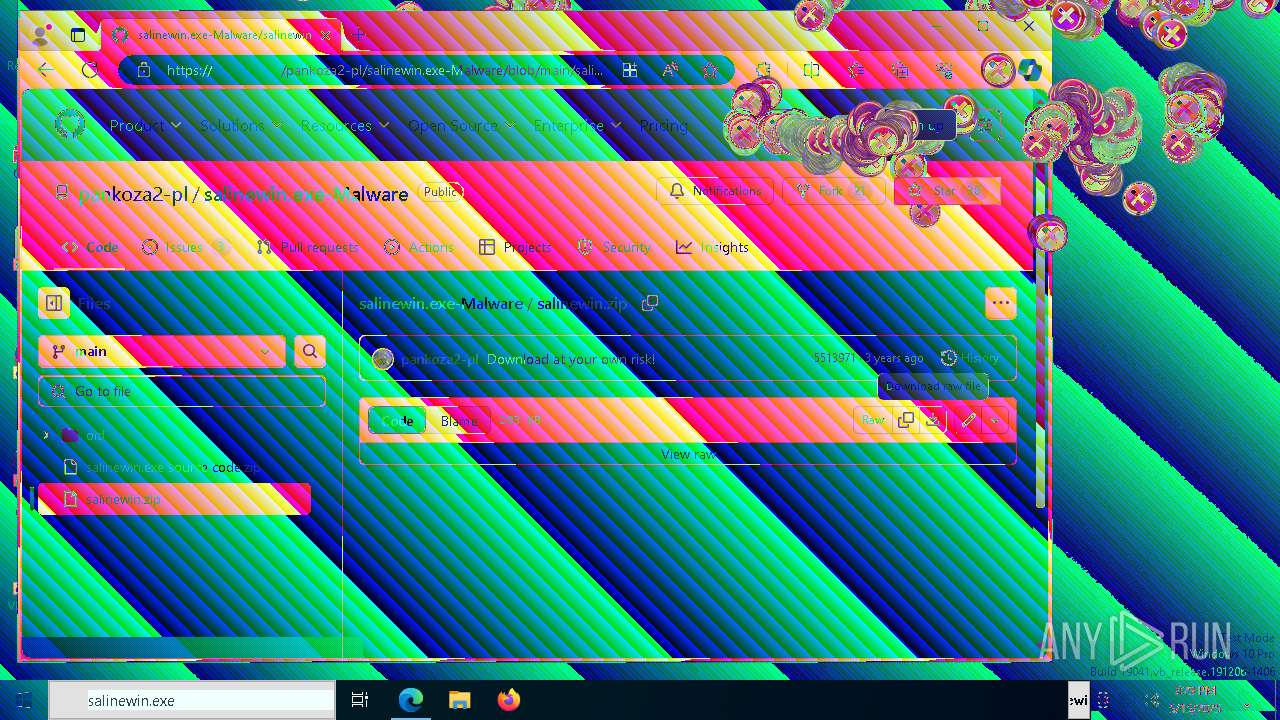
Task: Expand the Product menu
Action: [x=145, y=125]
